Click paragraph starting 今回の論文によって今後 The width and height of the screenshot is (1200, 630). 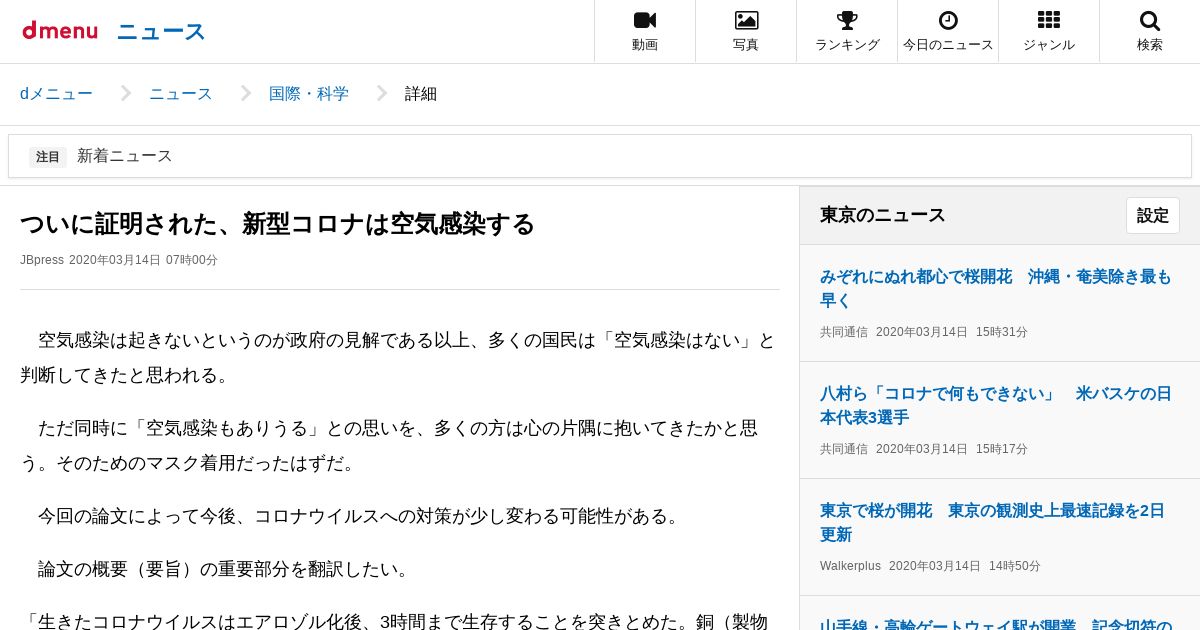362,516
